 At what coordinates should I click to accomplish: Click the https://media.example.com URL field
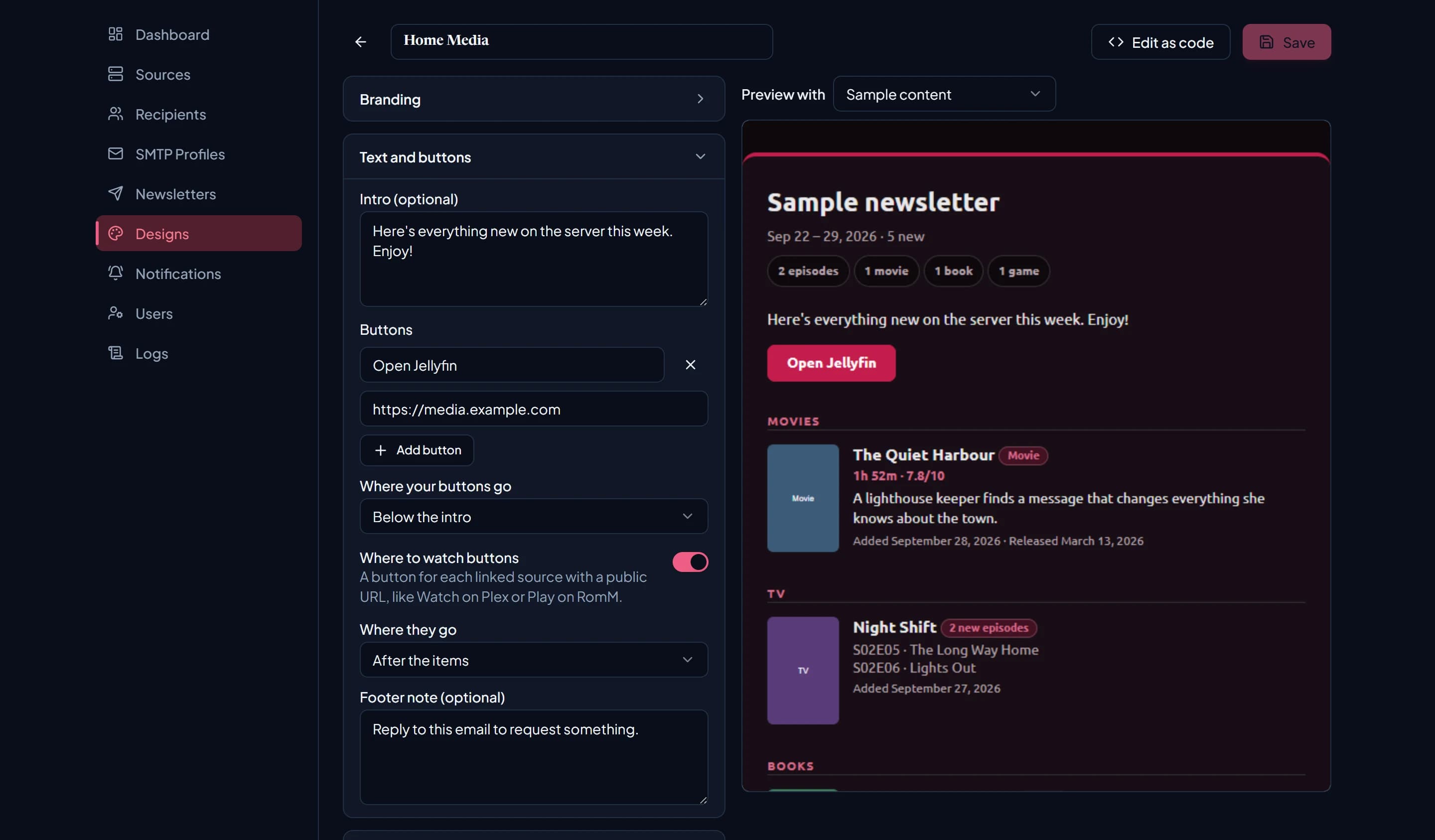(534, 409)
